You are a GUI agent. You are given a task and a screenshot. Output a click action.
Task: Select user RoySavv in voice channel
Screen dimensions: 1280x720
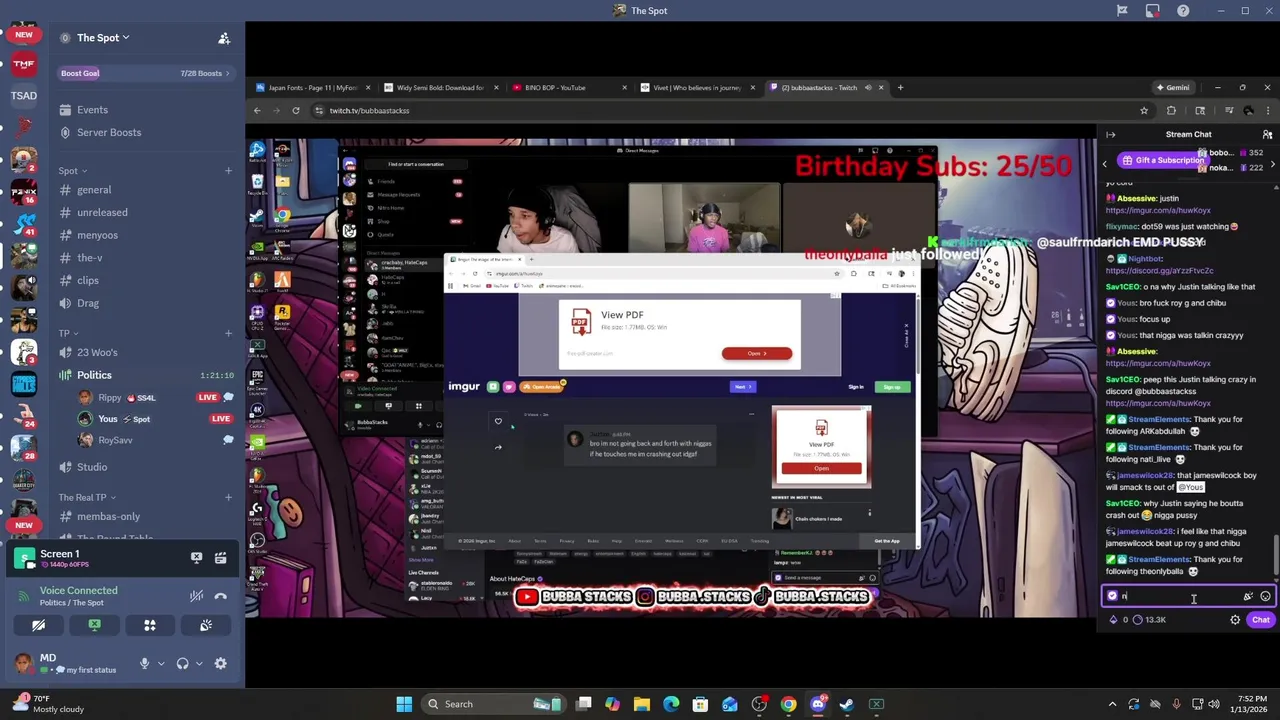point(155,440)
